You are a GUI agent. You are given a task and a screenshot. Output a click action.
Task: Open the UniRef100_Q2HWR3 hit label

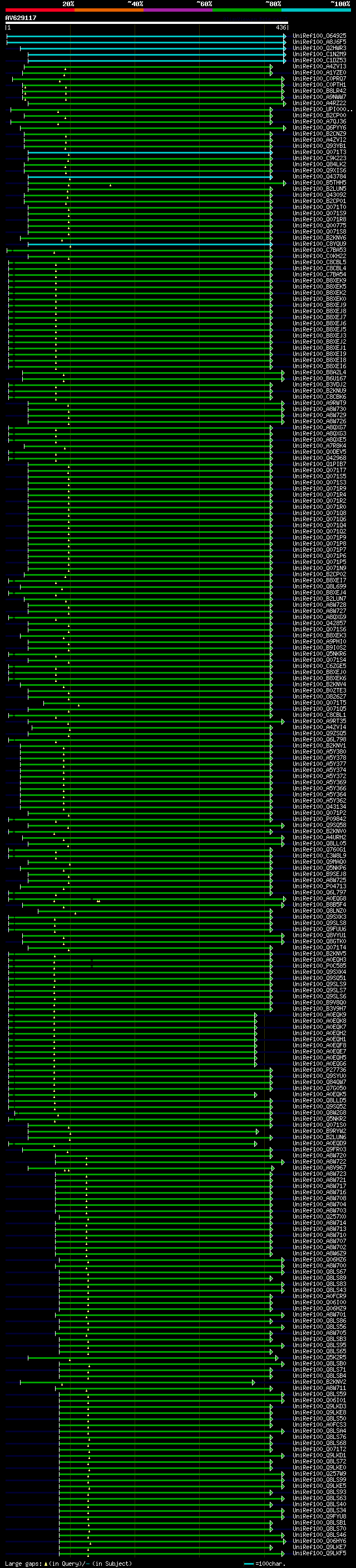click(x=319, y=48)
